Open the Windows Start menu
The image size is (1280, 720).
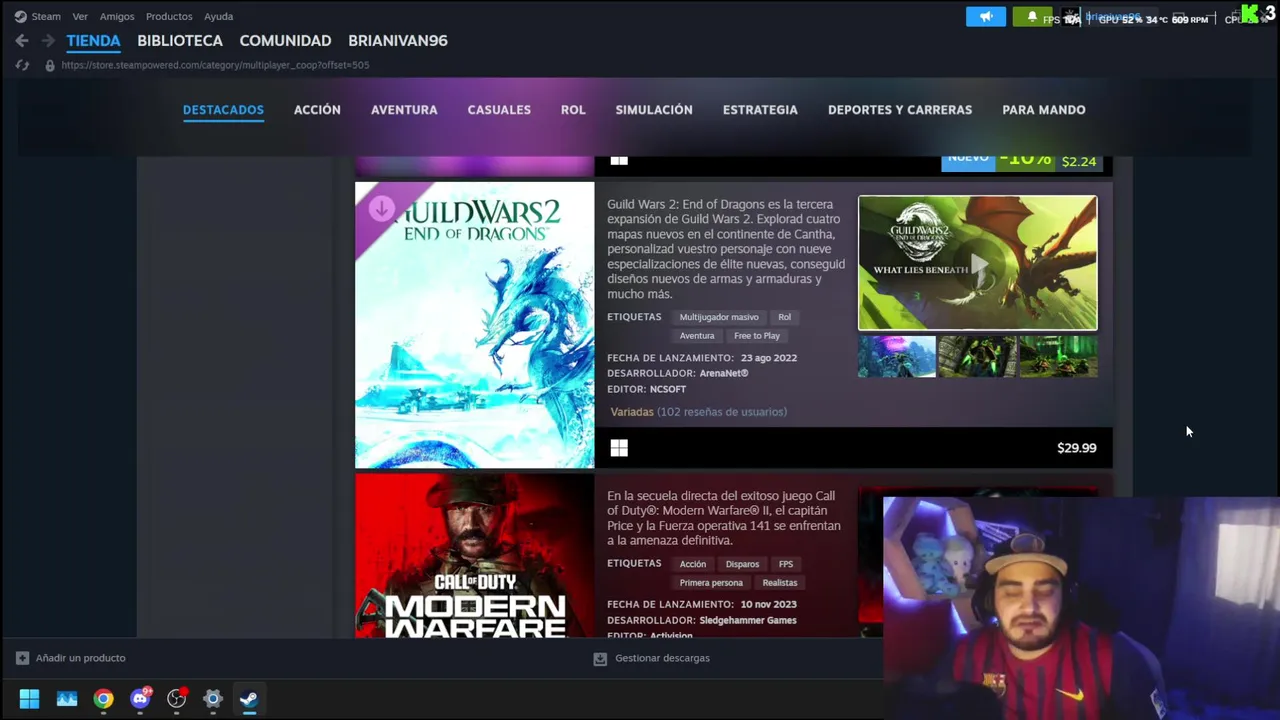tap(29, 699)
